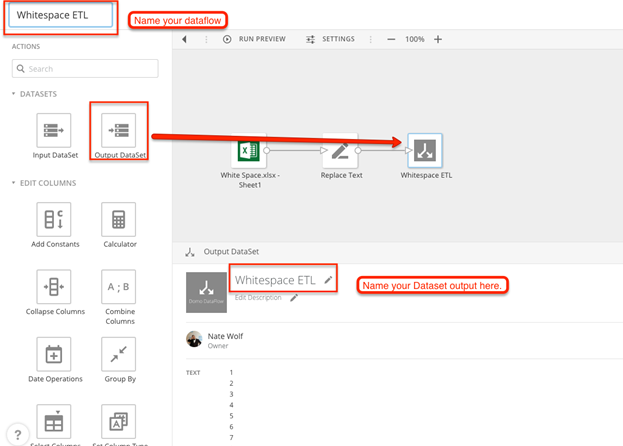623x446 pixels.
Task: Select the Whitespace ETL output node
Action: pyautogui.click(x=425, y=151)
